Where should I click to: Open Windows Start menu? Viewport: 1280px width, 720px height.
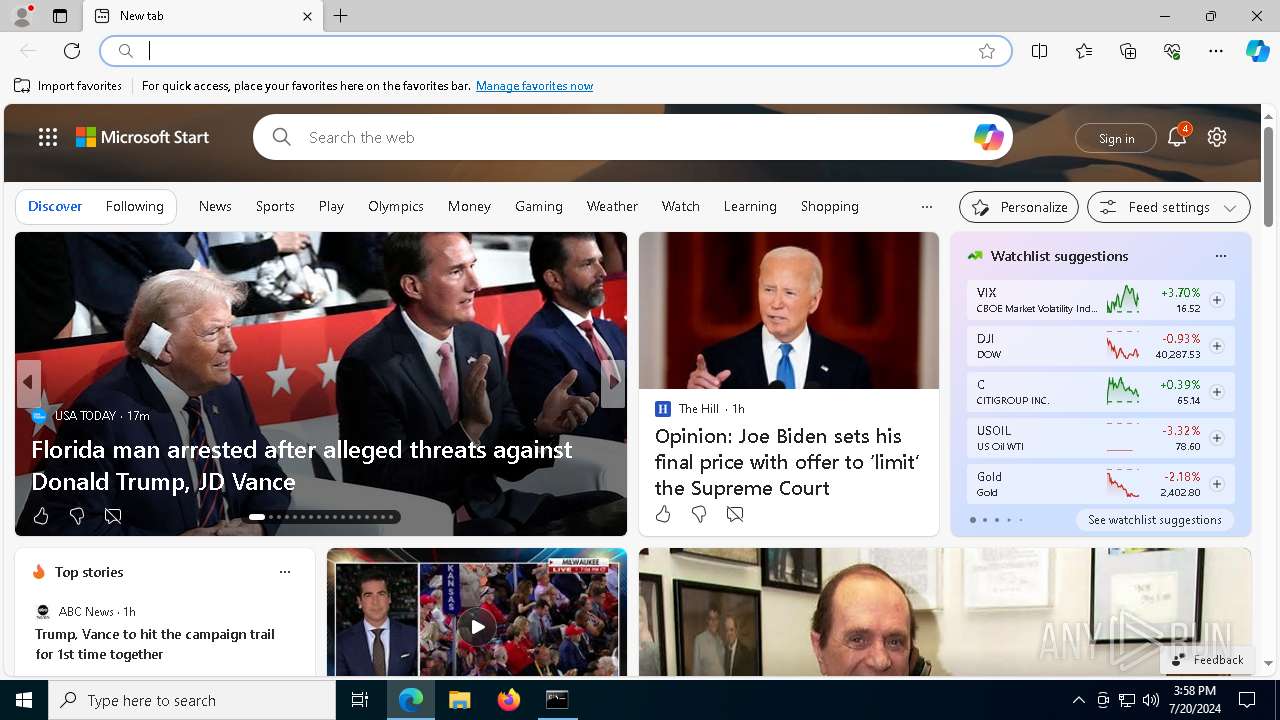[24, 700]
